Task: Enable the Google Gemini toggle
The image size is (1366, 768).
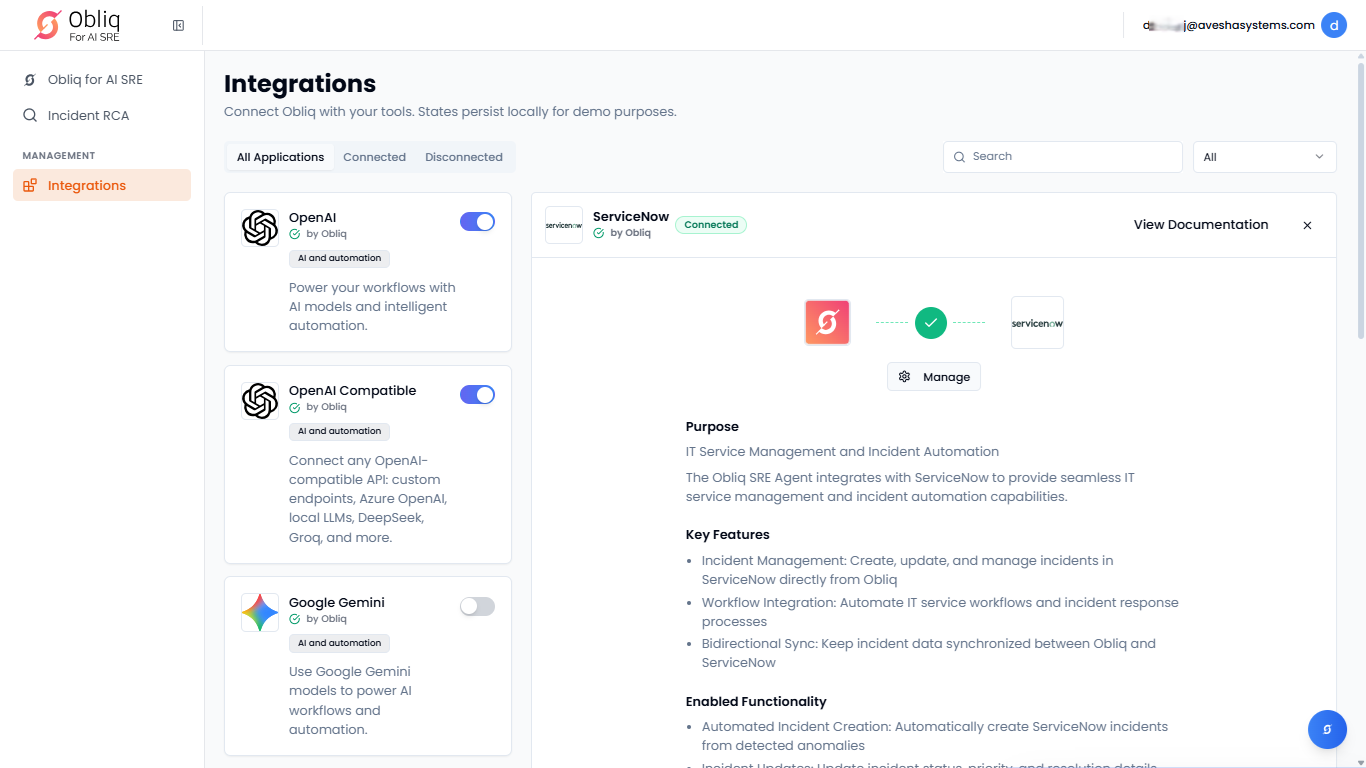Action: (477, 606)
